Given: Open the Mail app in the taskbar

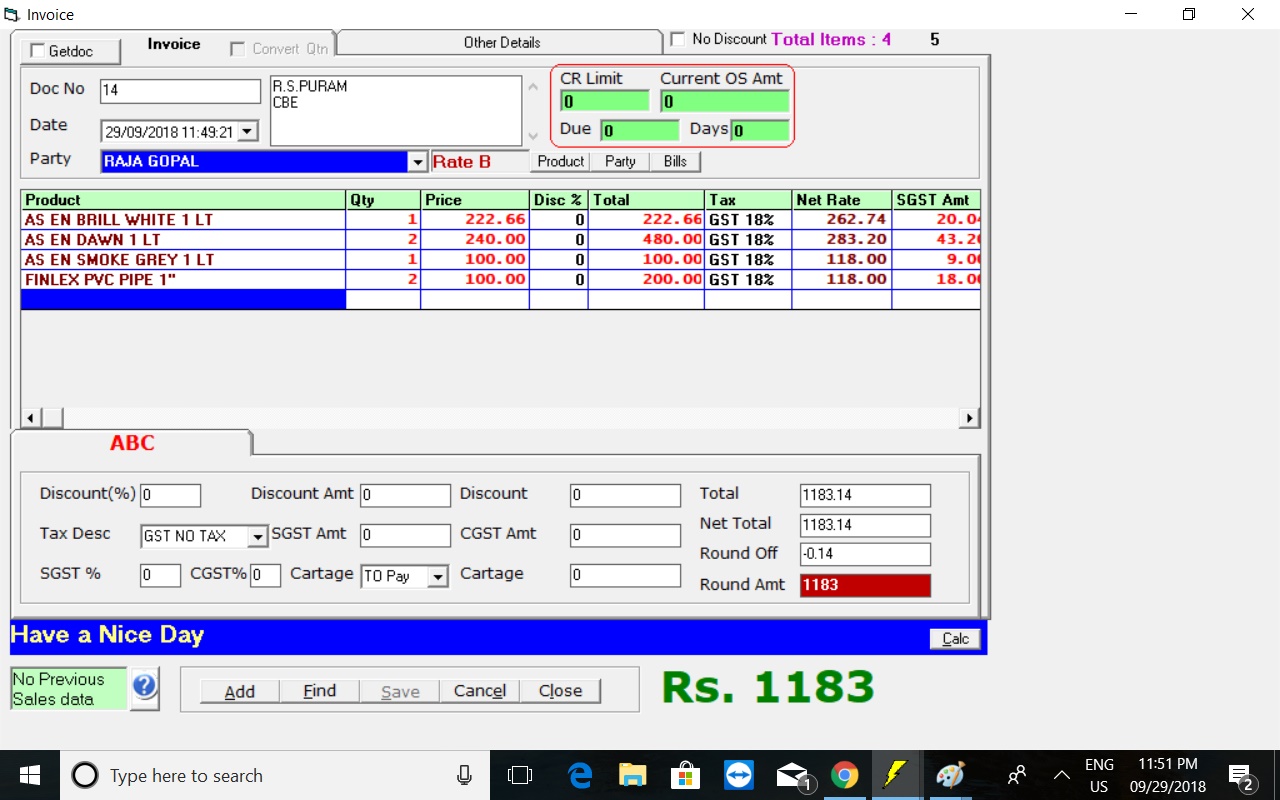Looking at the screenshot, I should [792, 775].
